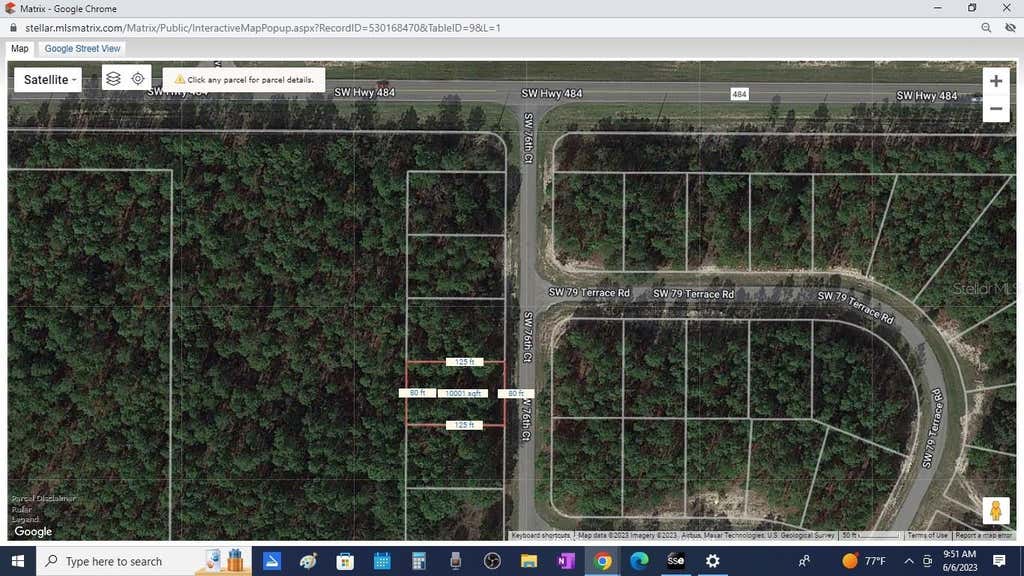This screenshot has width=1024, height=576.
Task: Zoom out with the minus button
Action: (996, 108)
